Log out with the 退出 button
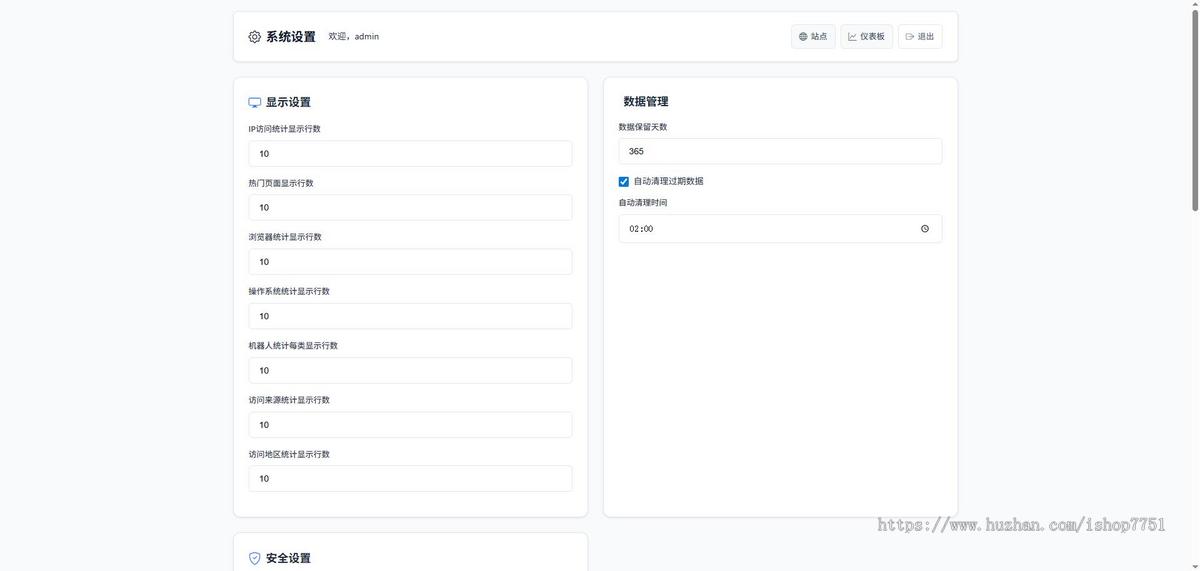 tap(920, 37)
